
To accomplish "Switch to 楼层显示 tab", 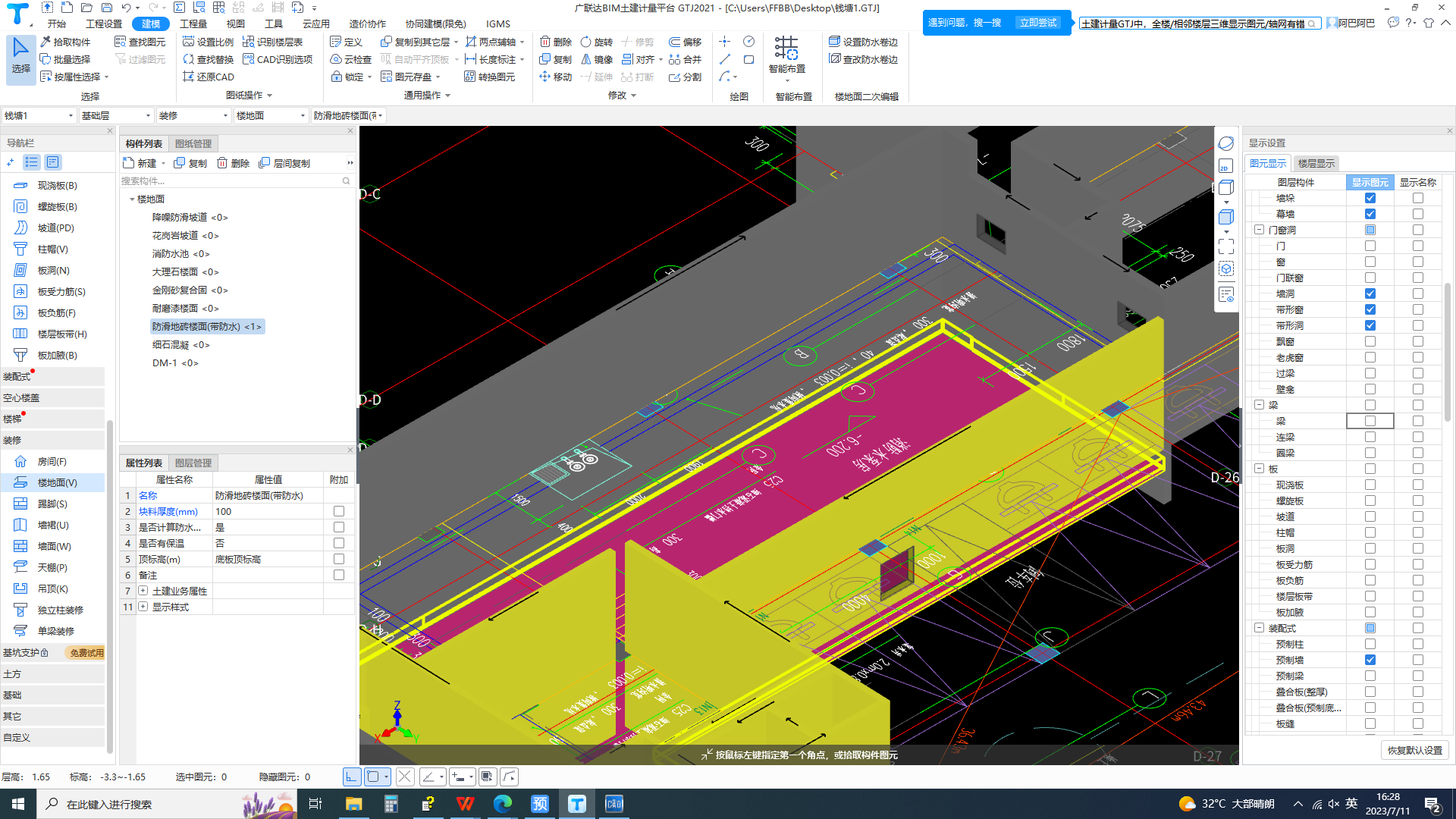I will [1316, 163].
